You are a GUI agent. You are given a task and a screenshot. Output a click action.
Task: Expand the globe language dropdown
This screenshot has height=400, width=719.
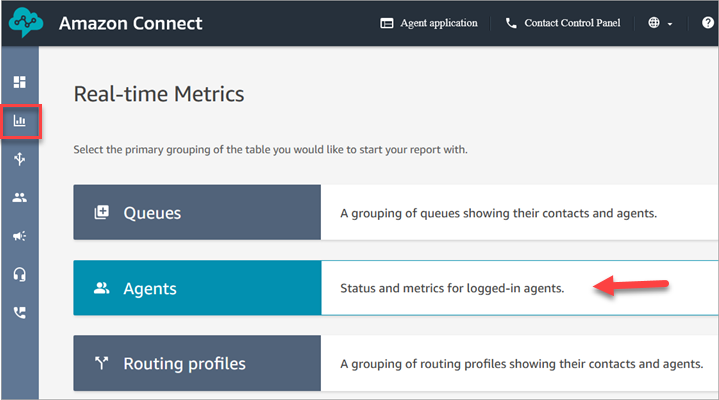(660, 23)
